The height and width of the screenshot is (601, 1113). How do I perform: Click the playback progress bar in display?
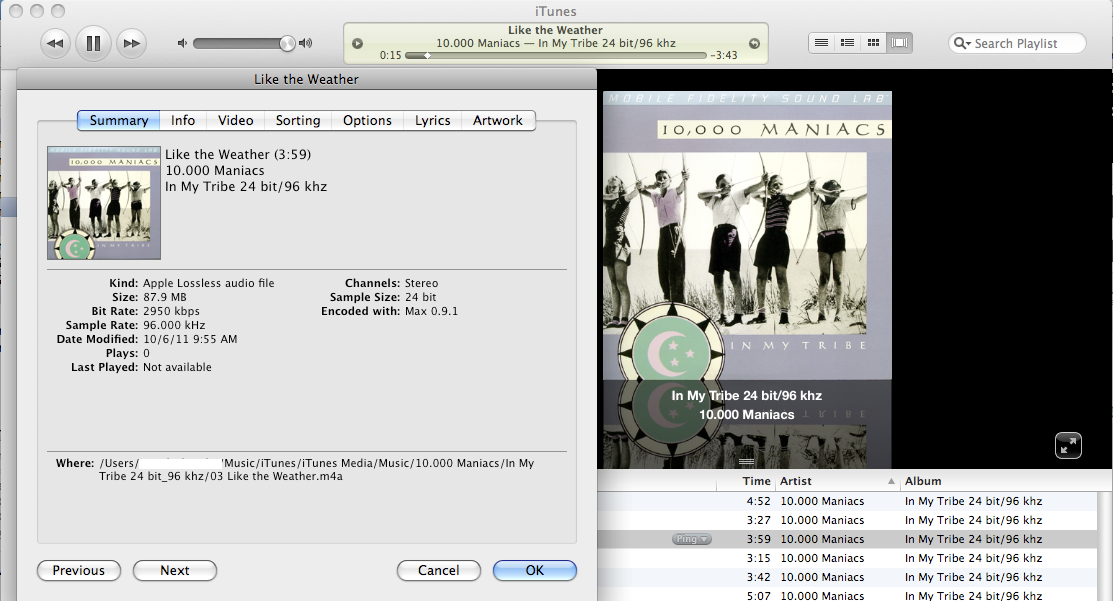(x=556, y=55)
